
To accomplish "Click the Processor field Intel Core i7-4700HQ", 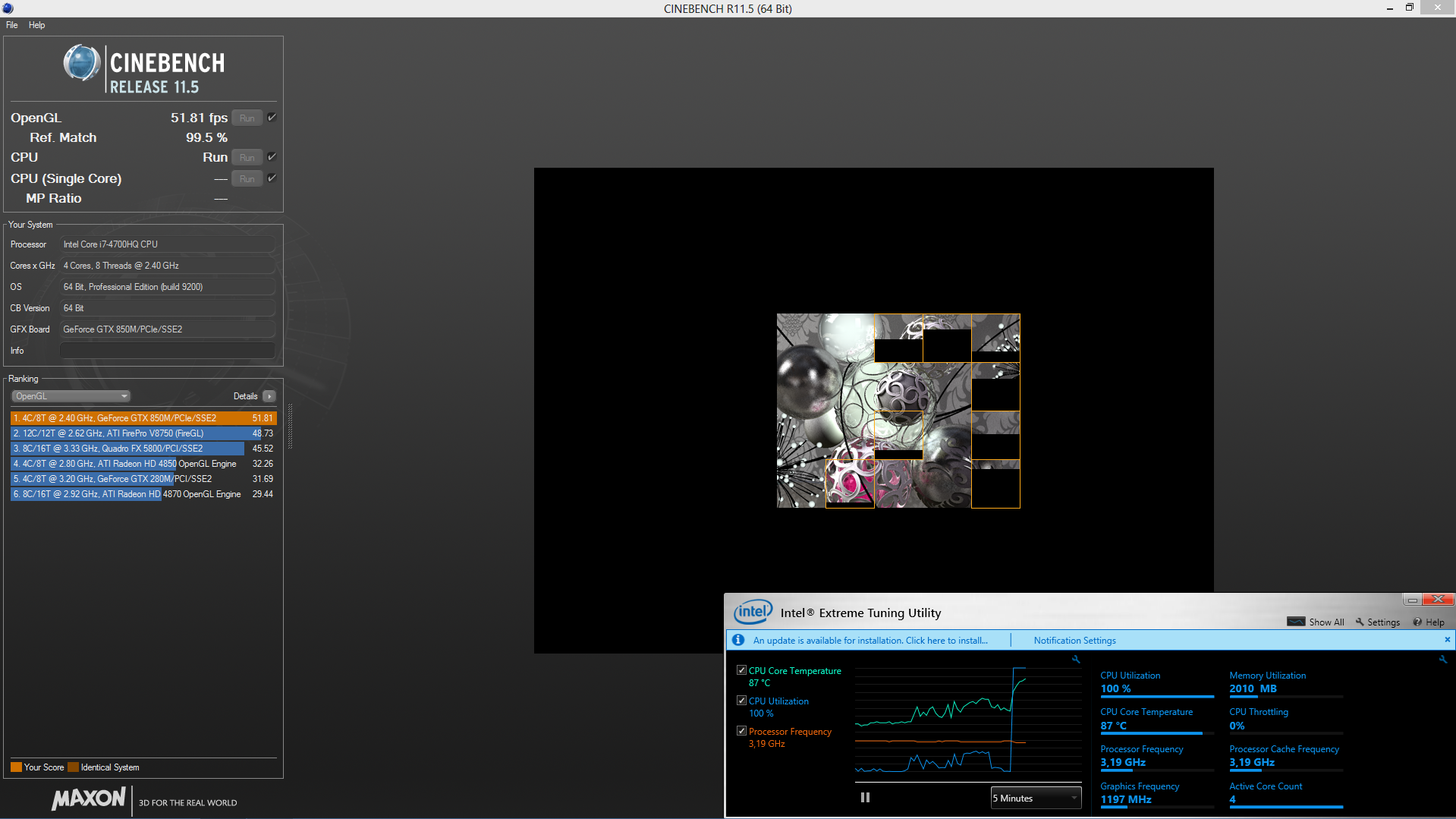I will coord(167,244).
